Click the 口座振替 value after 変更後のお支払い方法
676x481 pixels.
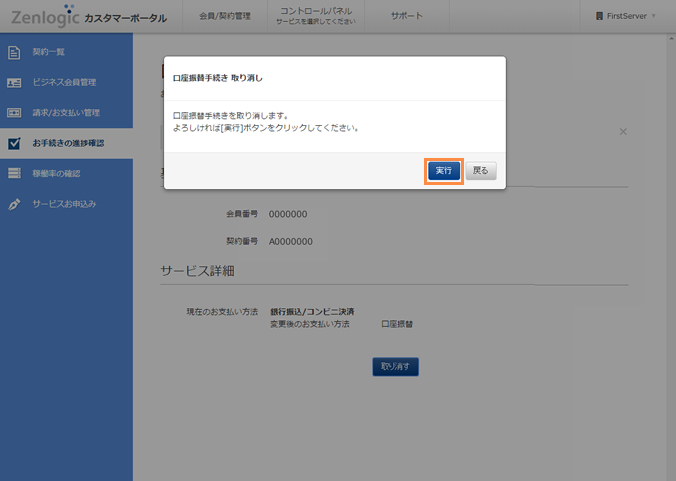point(397,324)
